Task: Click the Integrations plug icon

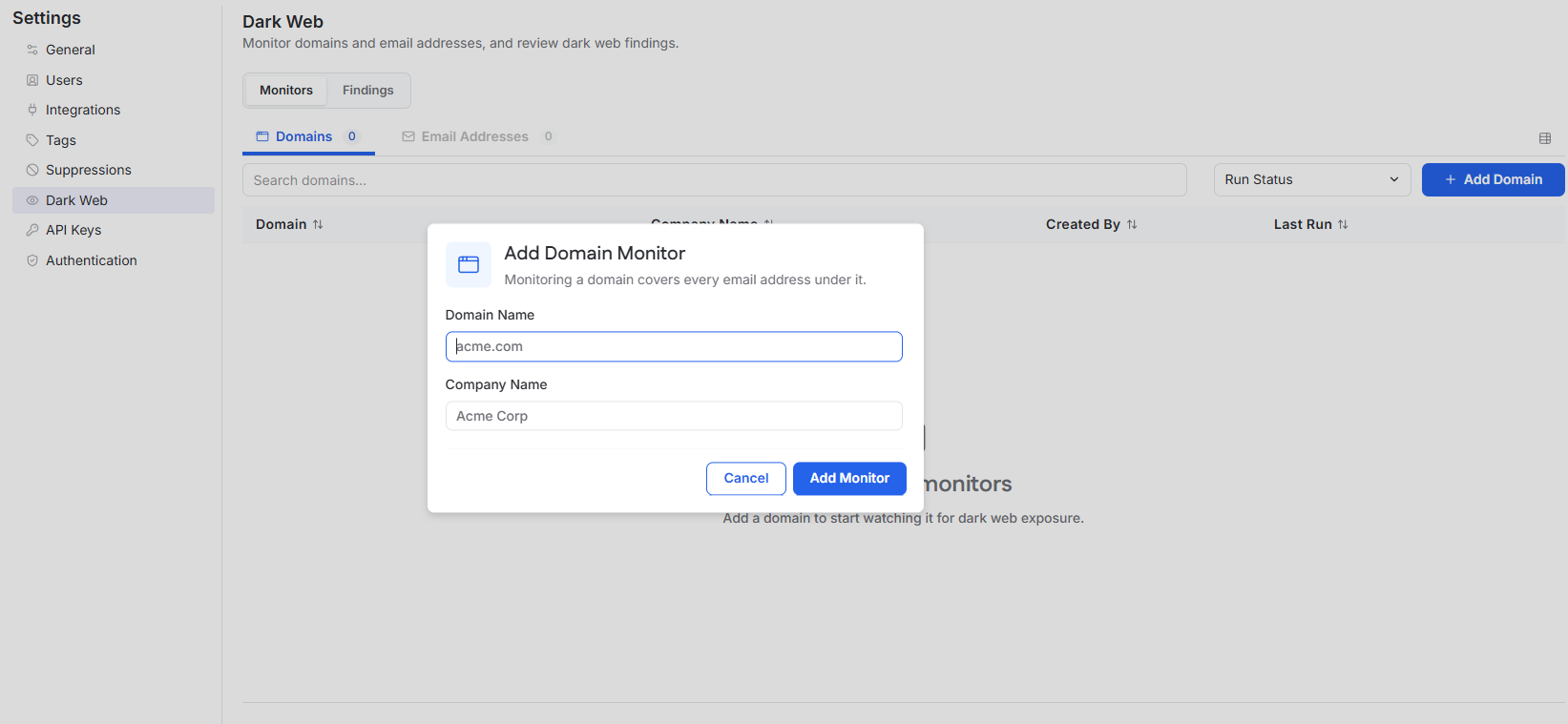Action: pos(32,110)
